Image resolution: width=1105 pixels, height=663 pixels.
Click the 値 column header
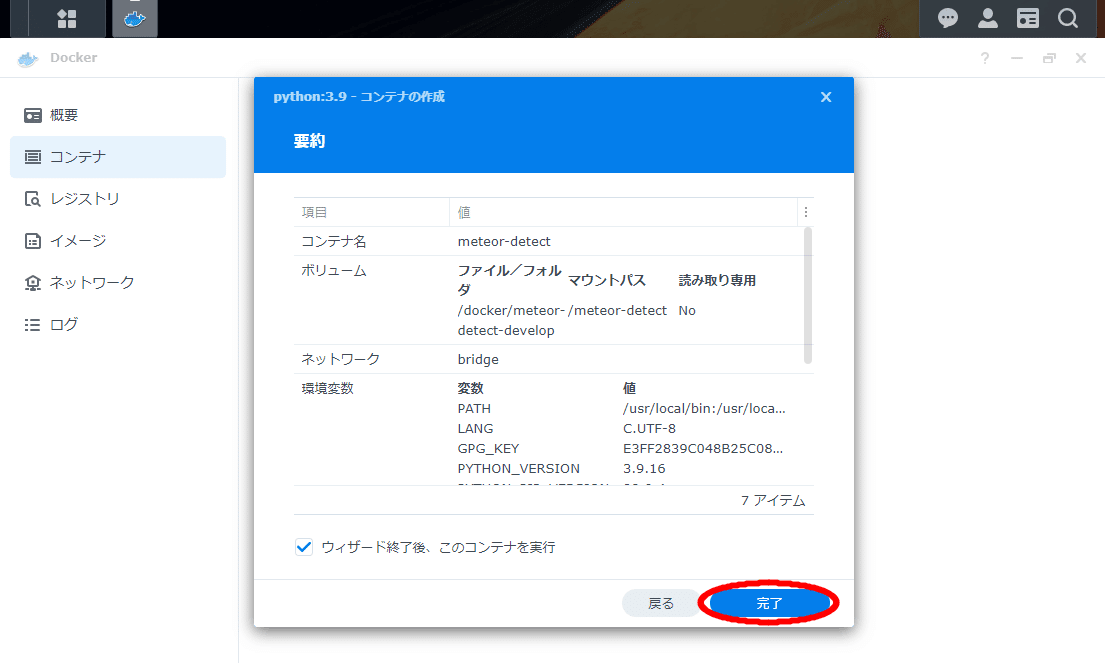pos(624,212)
